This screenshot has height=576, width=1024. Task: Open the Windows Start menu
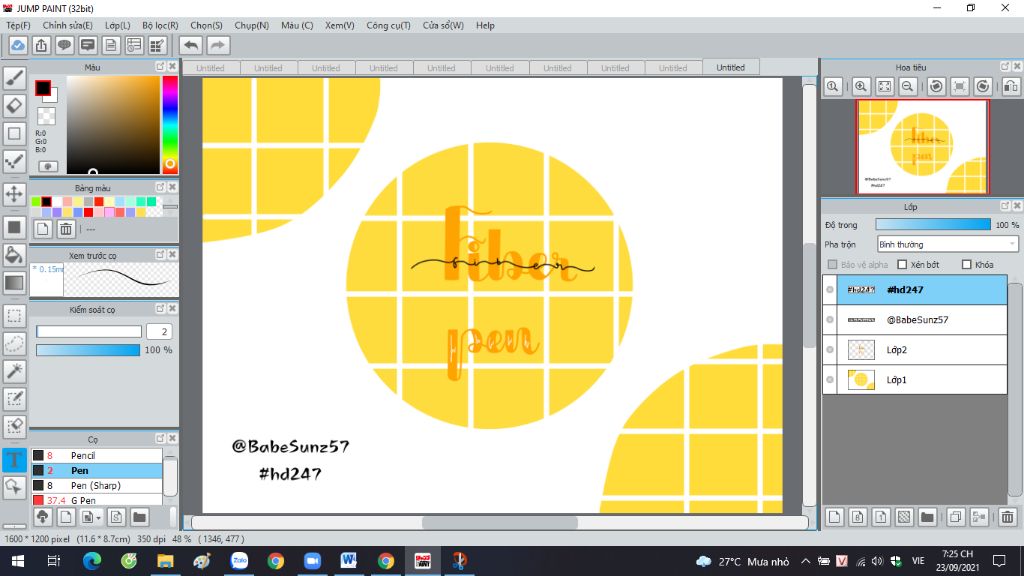click(x=18, y=561)
